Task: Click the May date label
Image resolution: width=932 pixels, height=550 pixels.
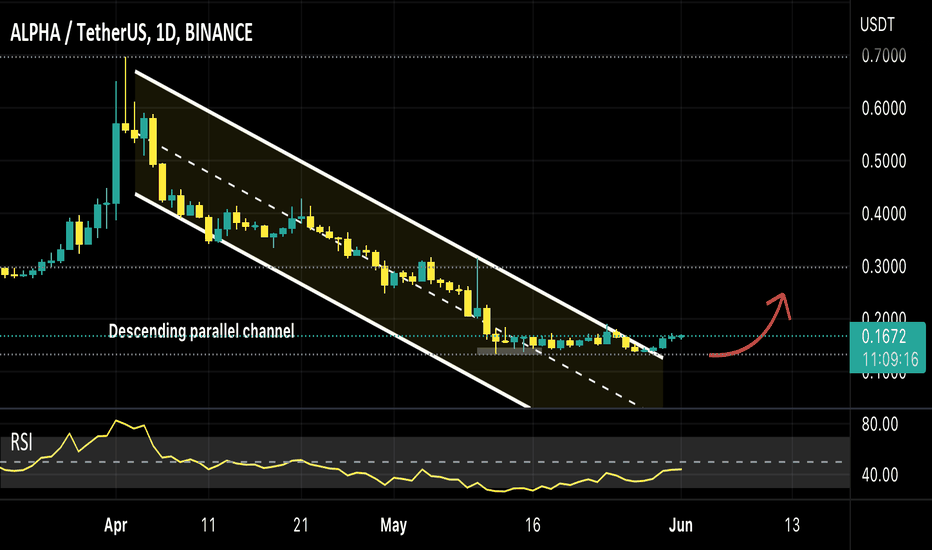Action: pos(393,526)
